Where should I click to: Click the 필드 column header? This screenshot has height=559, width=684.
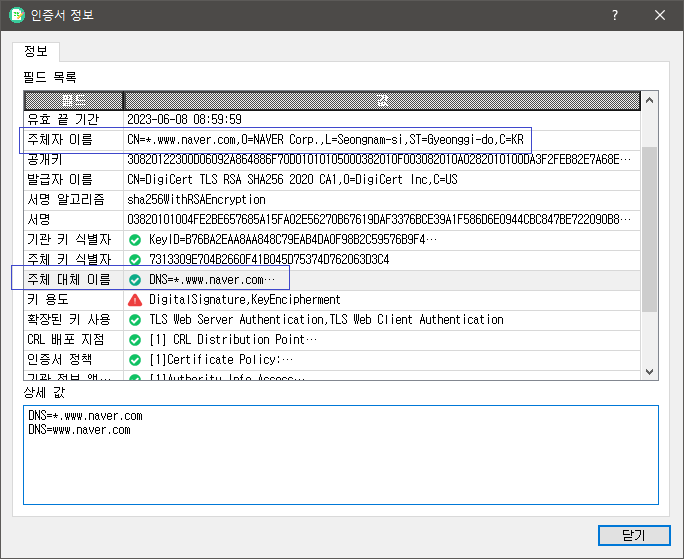click(74, 101)
